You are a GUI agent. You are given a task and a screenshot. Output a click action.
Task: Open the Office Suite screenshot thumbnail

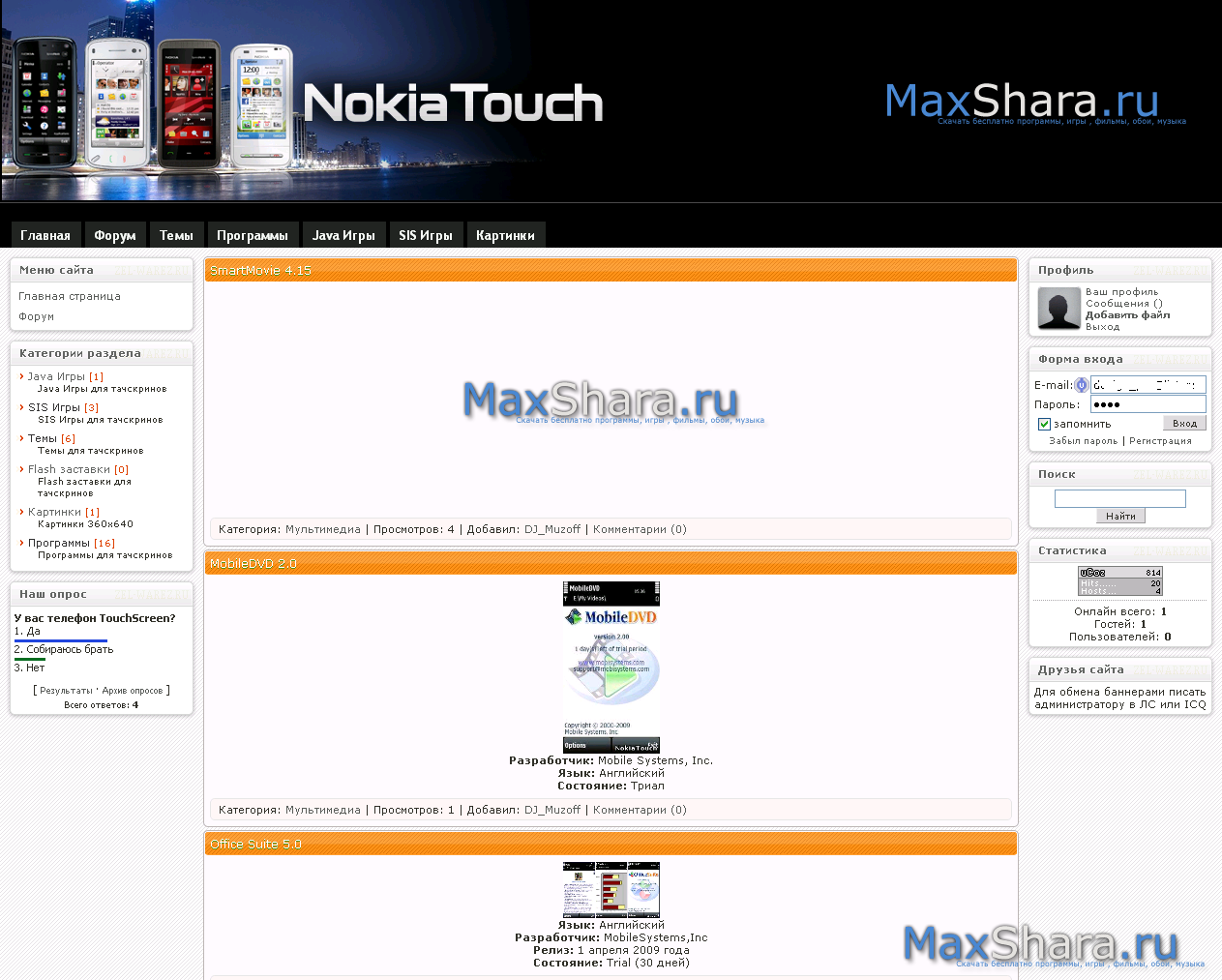[611, 889]
